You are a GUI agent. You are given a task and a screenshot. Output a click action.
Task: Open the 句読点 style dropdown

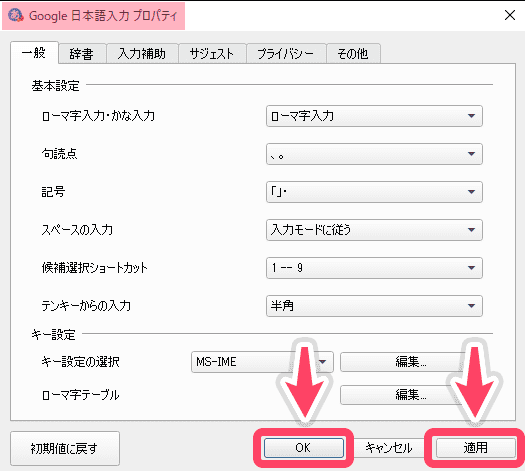click(x=374, y=154)
